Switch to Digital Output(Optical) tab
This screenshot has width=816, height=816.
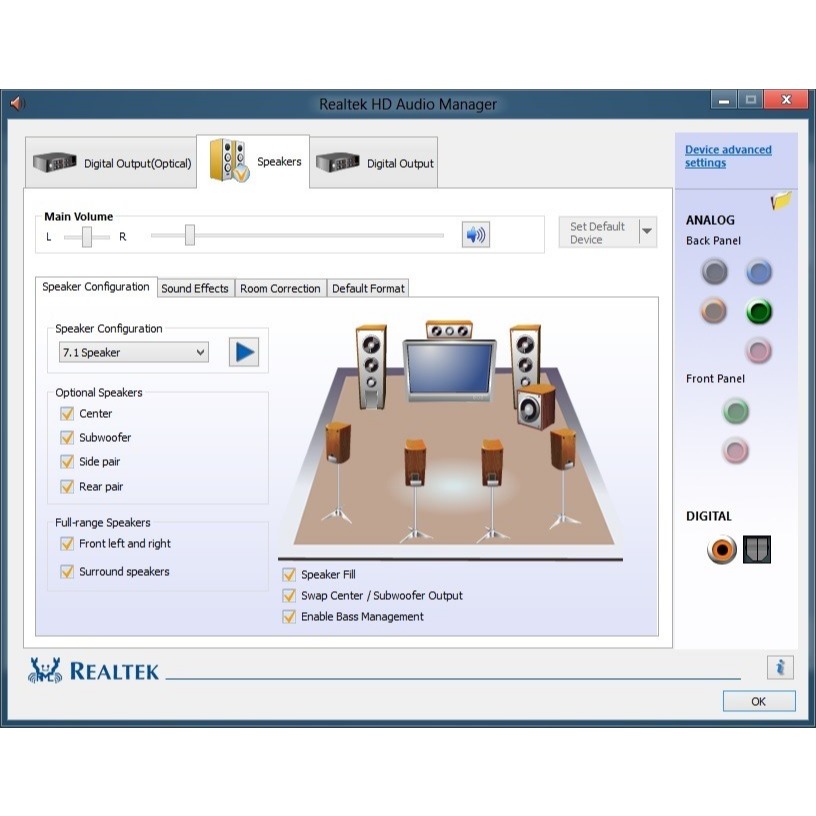coord(111,163)
